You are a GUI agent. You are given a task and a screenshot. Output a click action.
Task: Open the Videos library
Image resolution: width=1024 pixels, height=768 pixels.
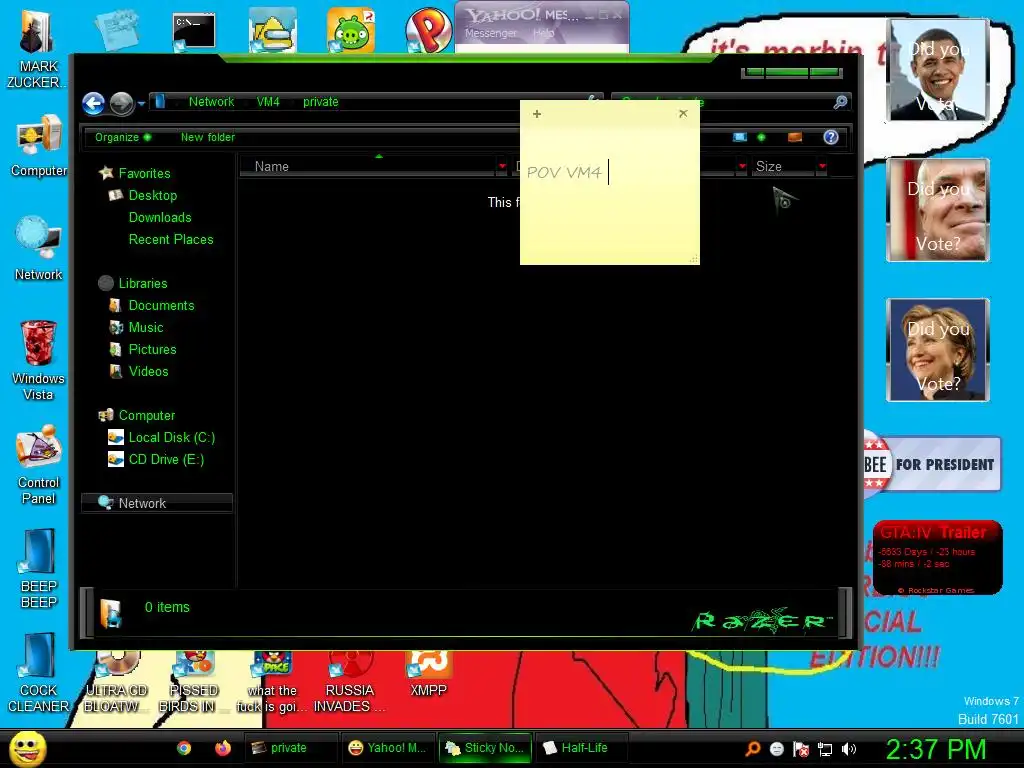point(148,371)
